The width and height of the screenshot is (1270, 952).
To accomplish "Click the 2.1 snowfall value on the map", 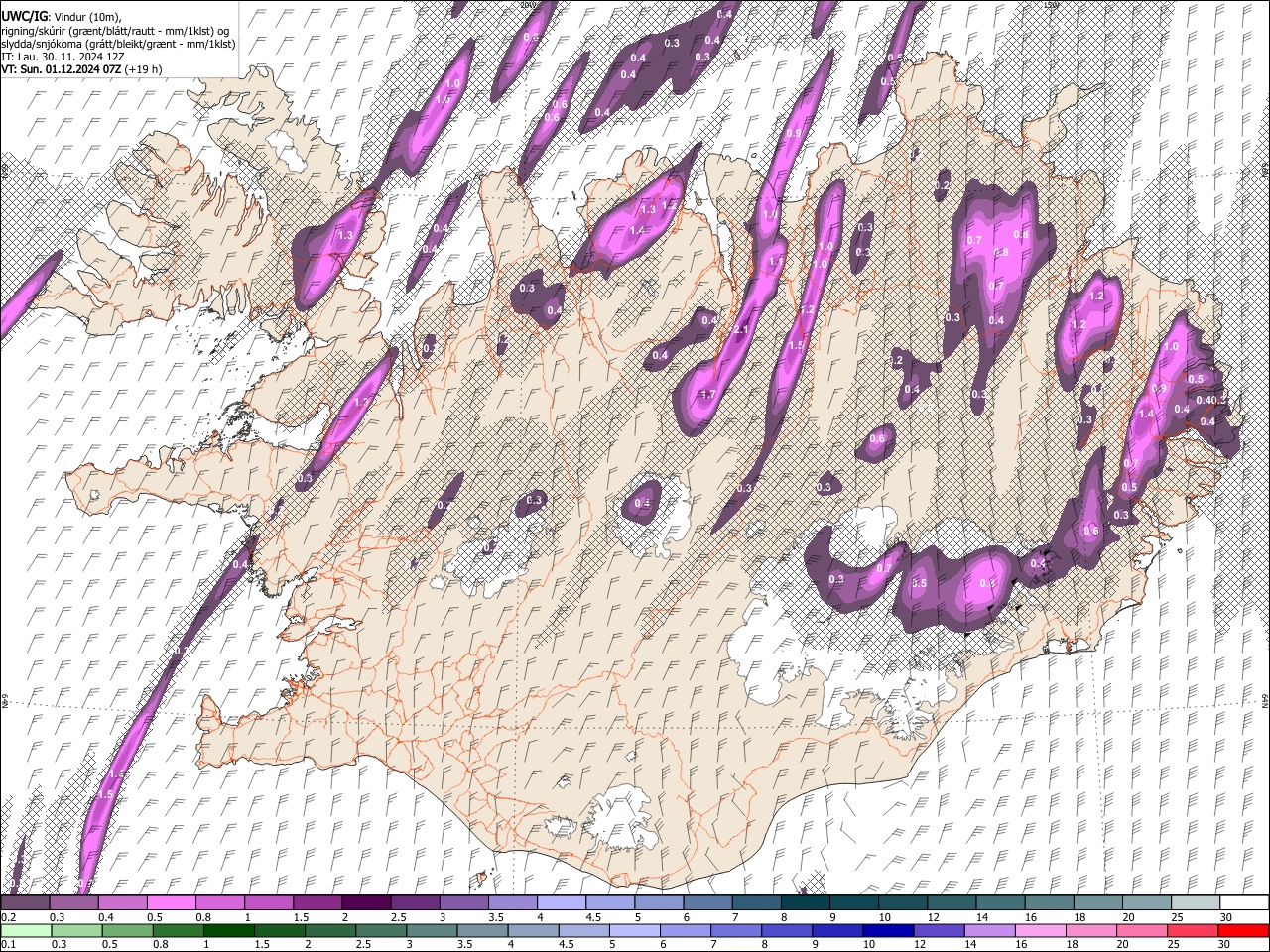I will [740, 330].
